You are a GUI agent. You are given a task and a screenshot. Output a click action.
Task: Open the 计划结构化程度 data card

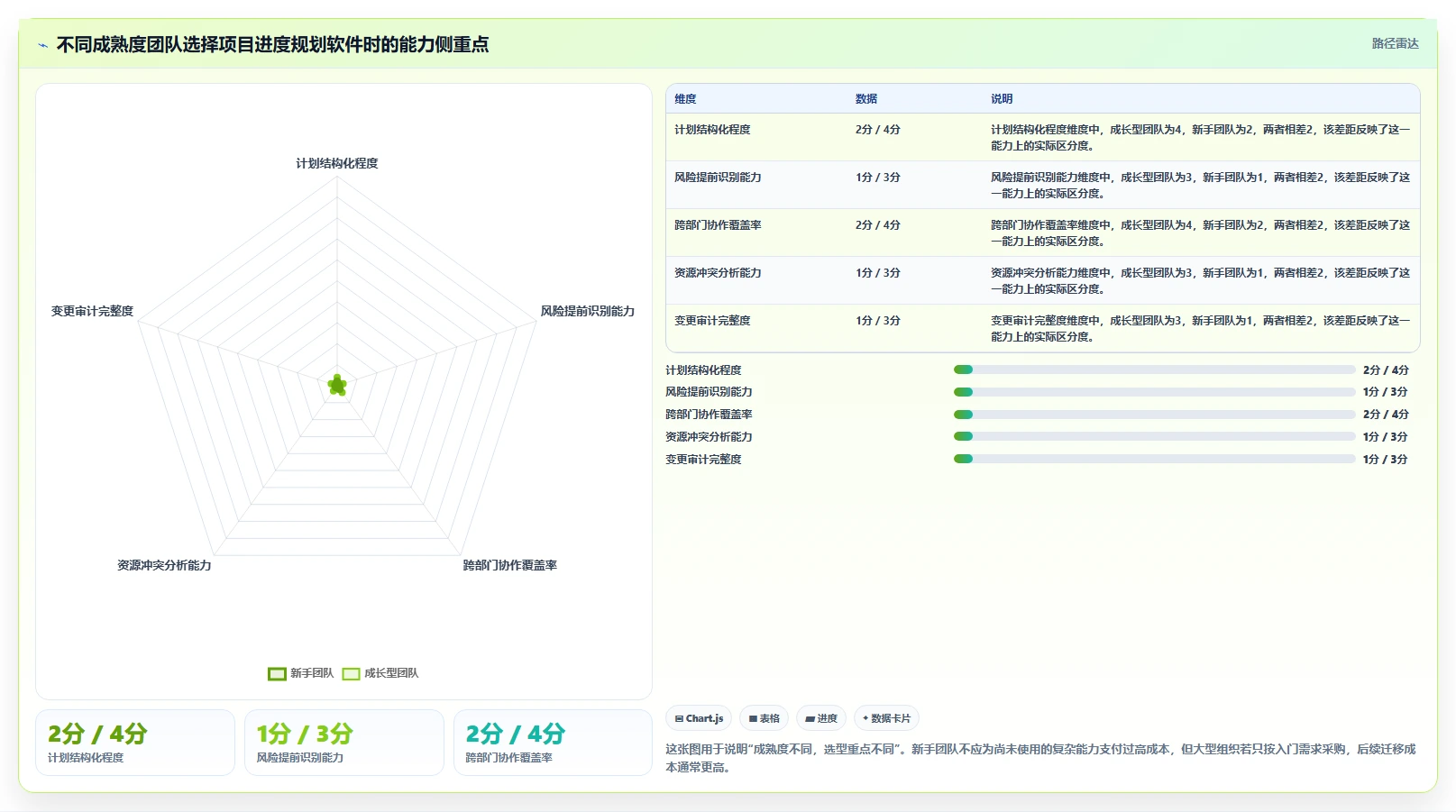click(x=135, y=743)
